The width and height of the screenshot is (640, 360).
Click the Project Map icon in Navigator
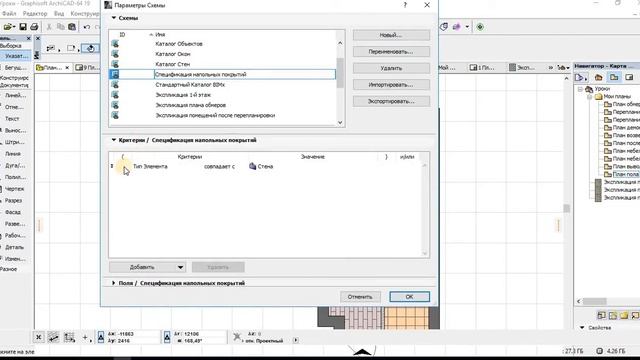pyautogui.click(x=598, y=77)
